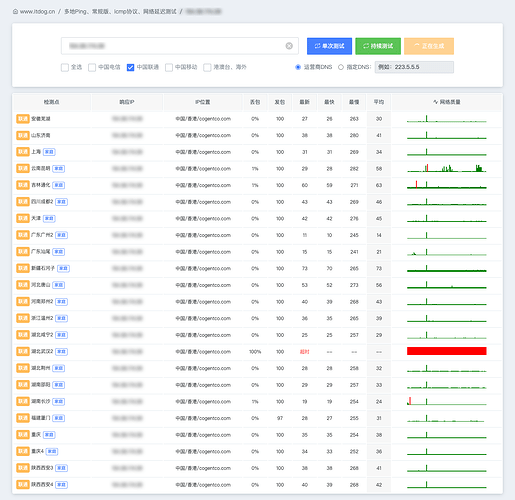The width and height of the screenshot is (515, 500).
Task: Click the 家宽 badge next to 重庆4
Action: pyautogui.click(x=52, y=452)
